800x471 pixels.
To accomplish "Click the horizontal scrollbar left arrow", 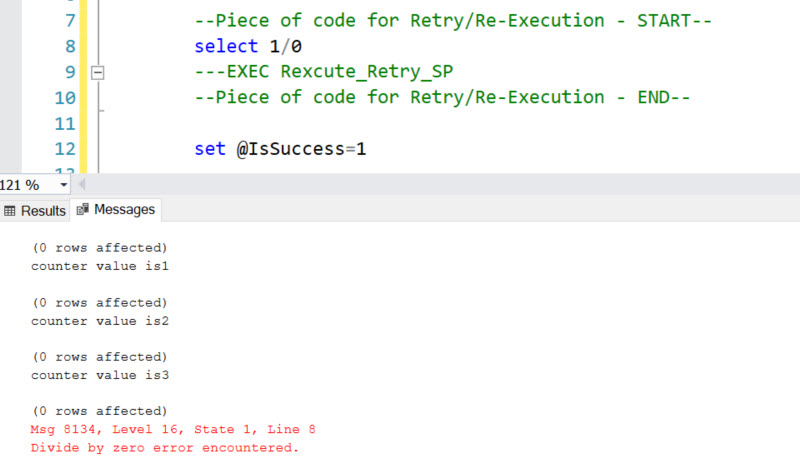I will 81,185.
